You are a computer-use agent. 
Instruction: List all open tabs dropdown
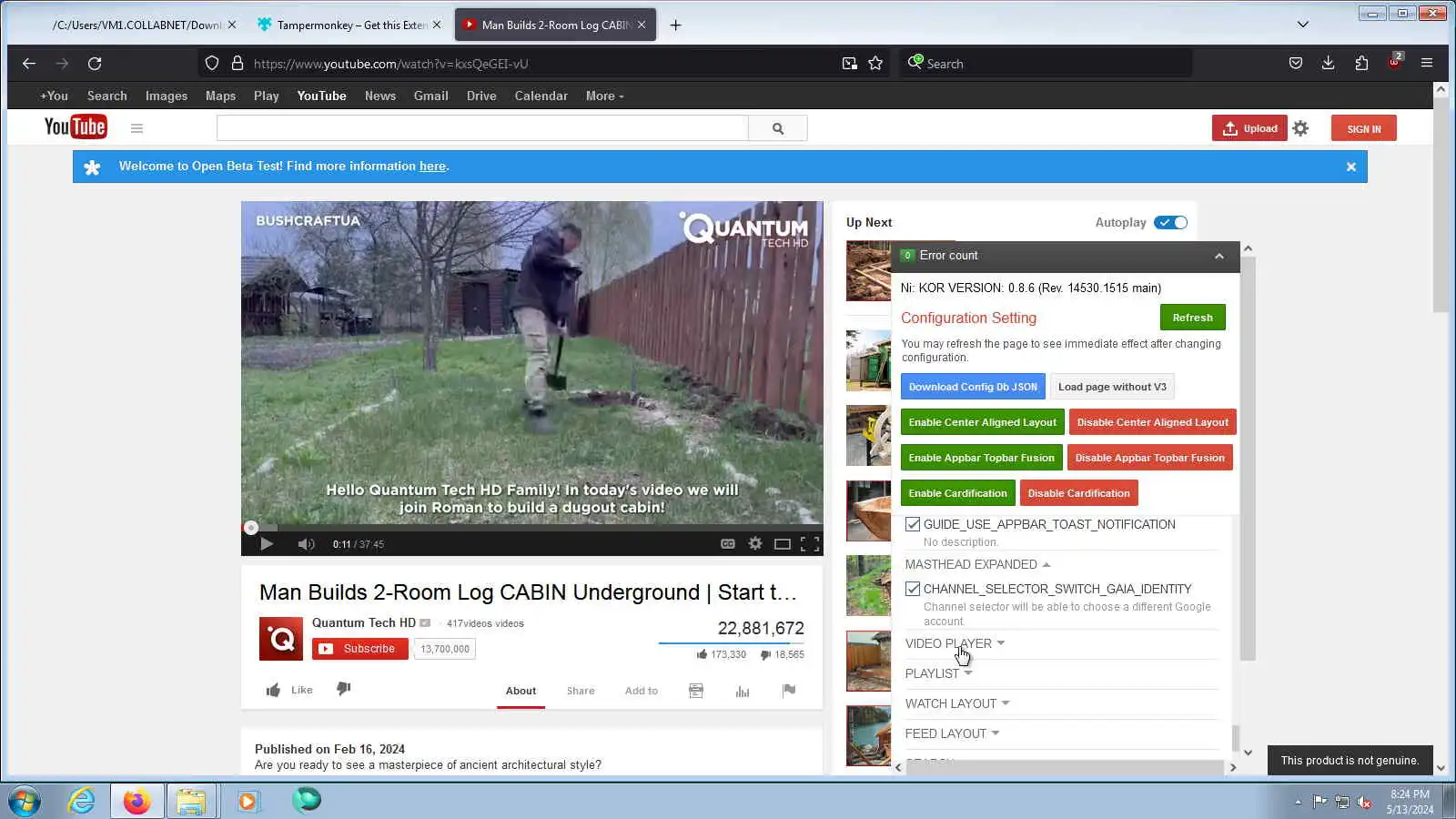tap(1303, 25)
